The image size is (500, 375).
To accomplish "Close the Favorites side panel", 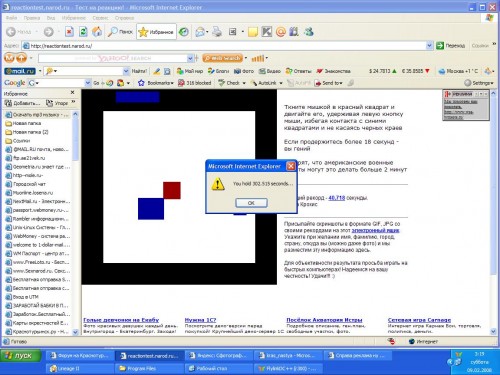I will pyautogui.click(x=73, y=92).
